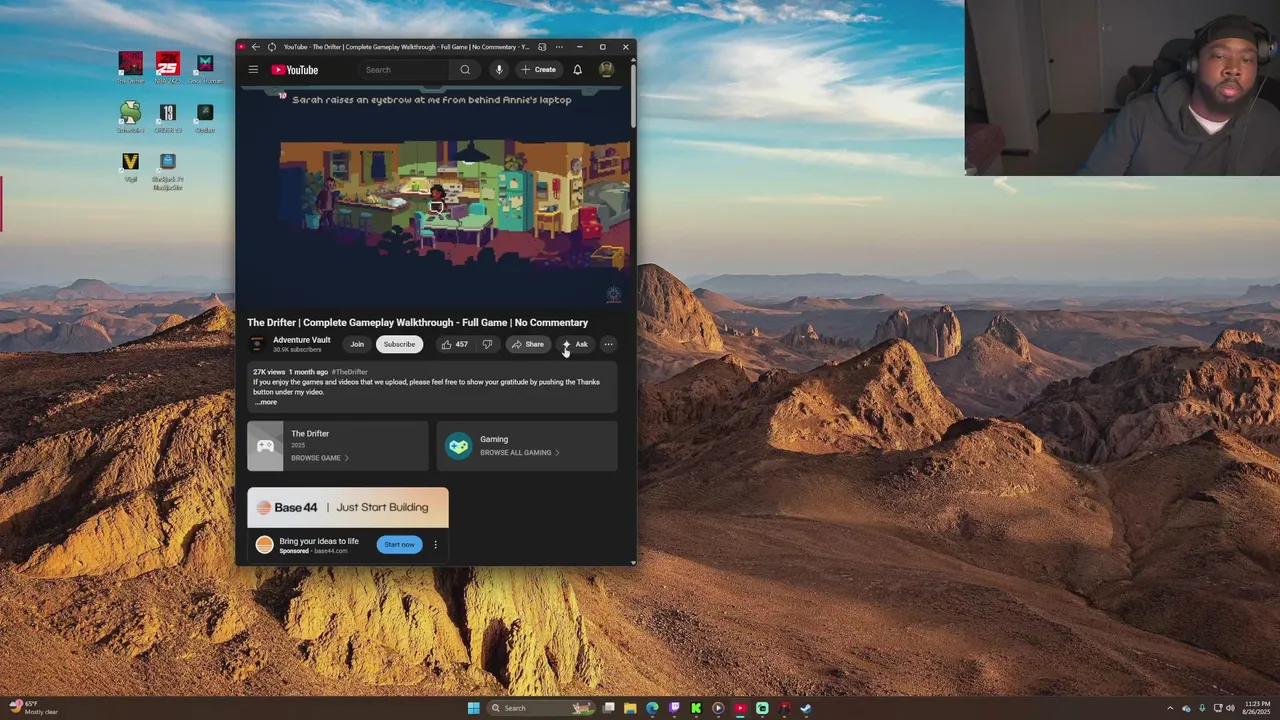Select The Drifter desktop shortcut
The image size is (1280, 720).
[130, 67]
